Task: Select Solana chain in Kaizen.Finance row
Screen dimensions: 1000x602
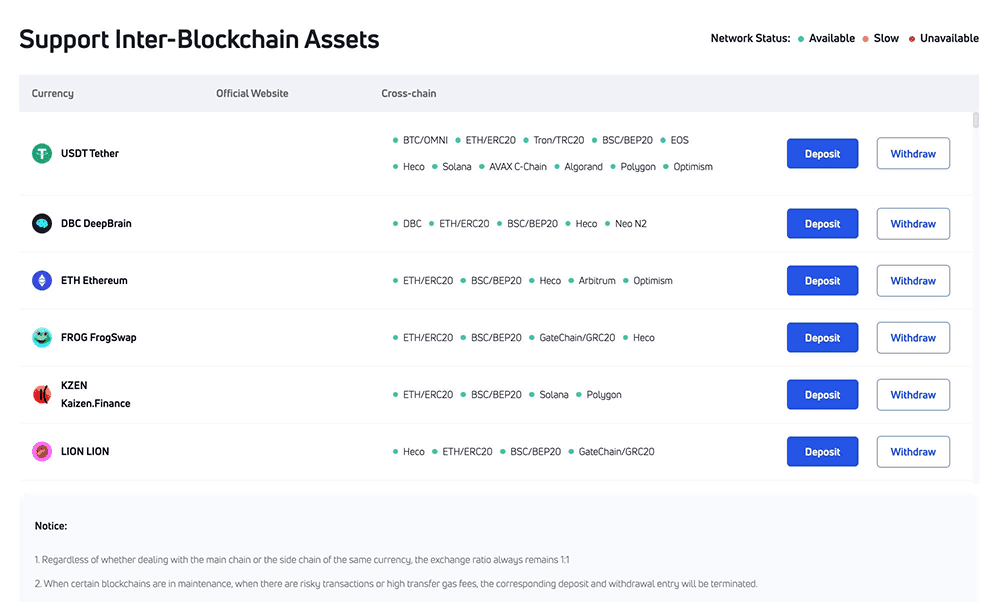Action: pyautogui.click(x=548, y=395)
